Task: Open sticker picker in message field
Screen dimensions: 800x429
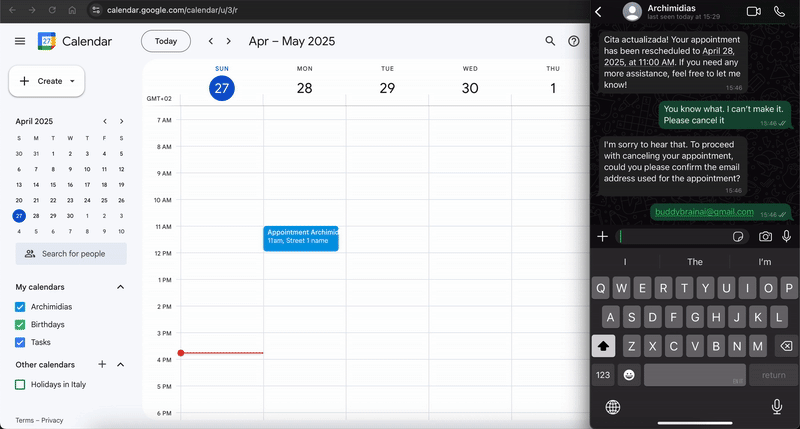Action: (x=737, y=237)
